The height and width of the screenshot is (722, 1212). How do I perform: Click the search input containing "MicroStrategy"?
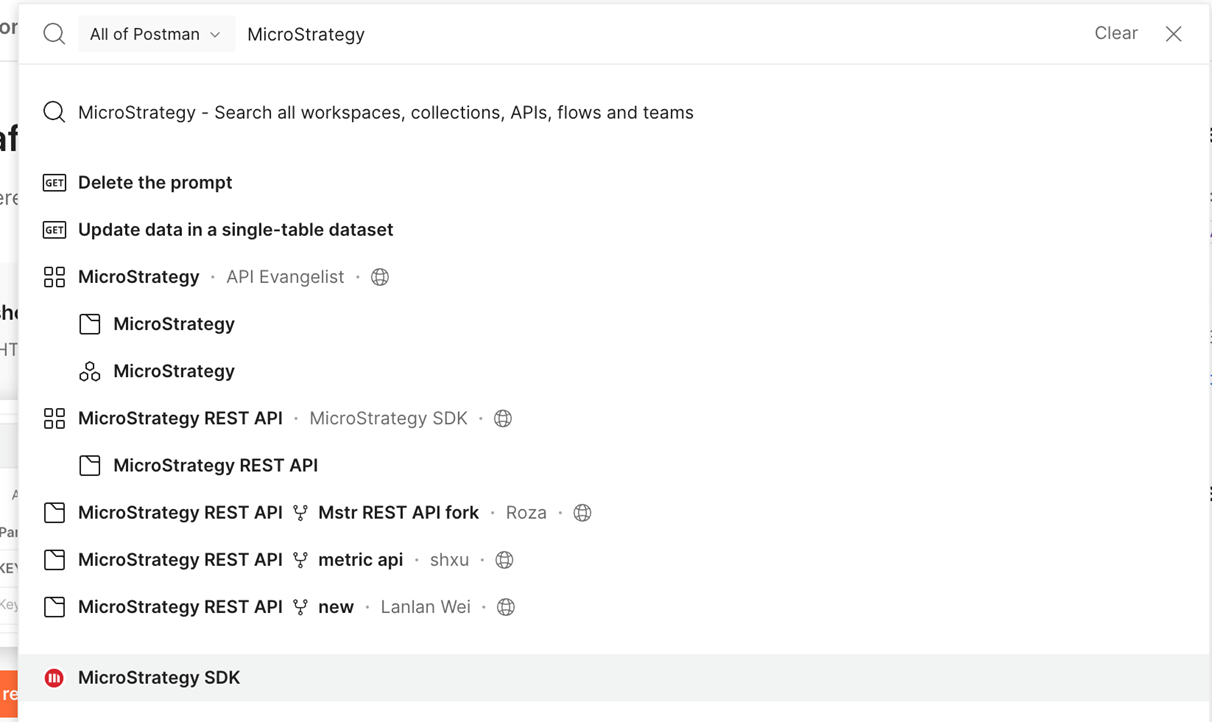click(305, 33)
